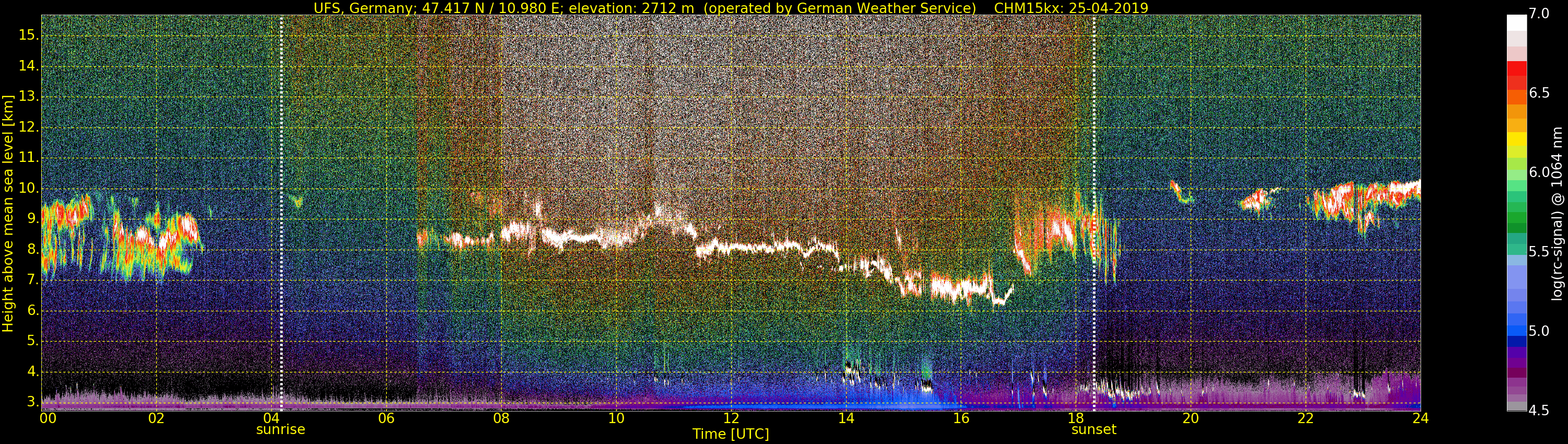This screenshot has width=1568, height=444.
Task: Click the sunrise label below the time axis
Action: pyautogui.click(x=281, y=429)
